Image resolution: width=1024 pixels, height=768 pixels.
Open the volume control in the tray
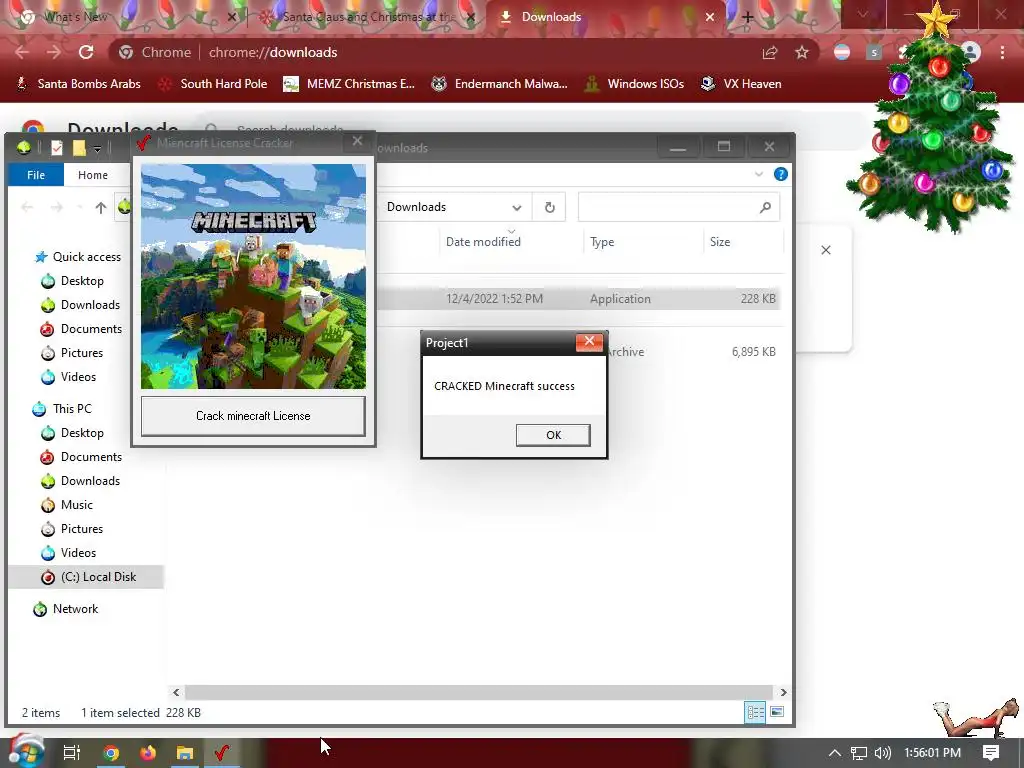click(882, 753)
